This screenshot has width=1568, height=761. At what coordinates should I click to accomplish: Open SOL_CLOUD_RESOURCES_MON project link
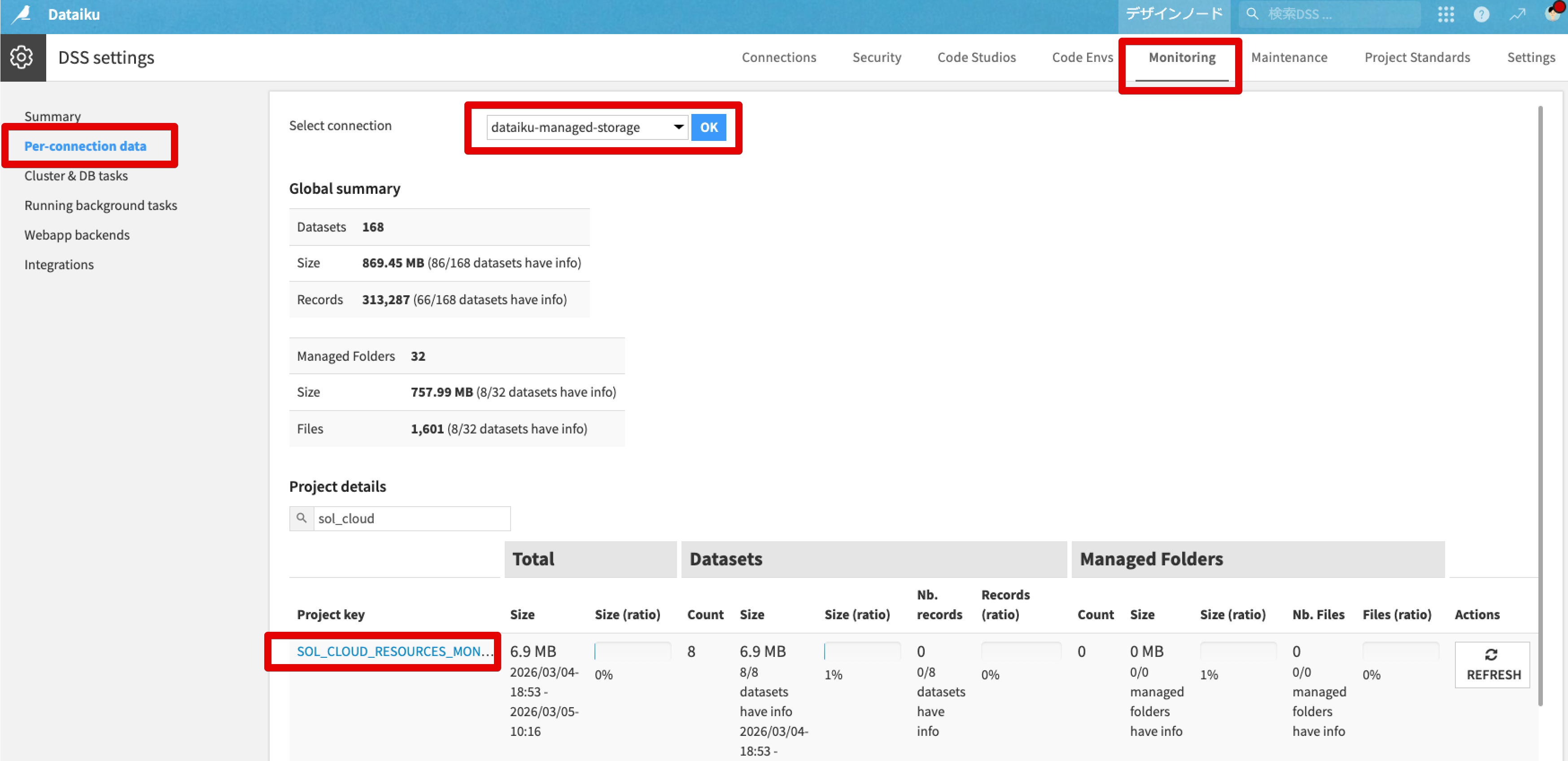(394, 652)
